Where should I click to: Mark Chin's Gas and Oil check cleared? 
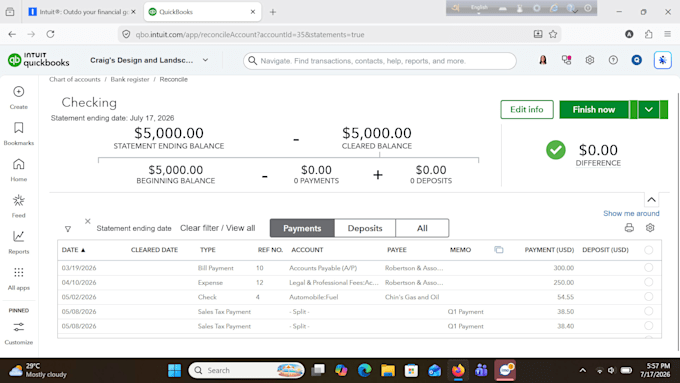click(x=648, y=297)
